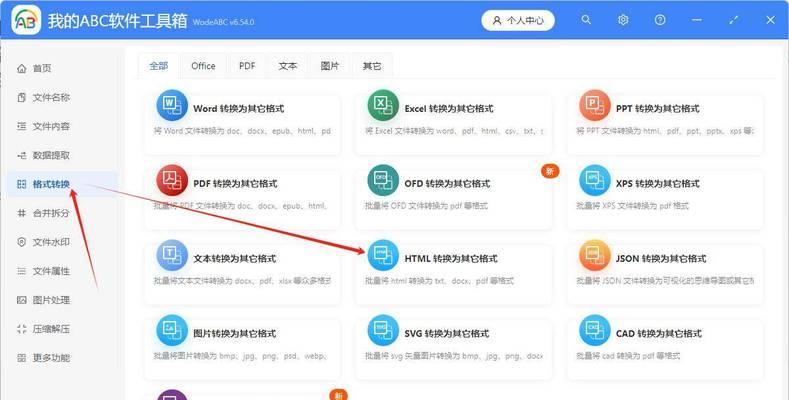Click the AB application logo
This screenshot has height=400, width=789.
click(x=26, y=20)
